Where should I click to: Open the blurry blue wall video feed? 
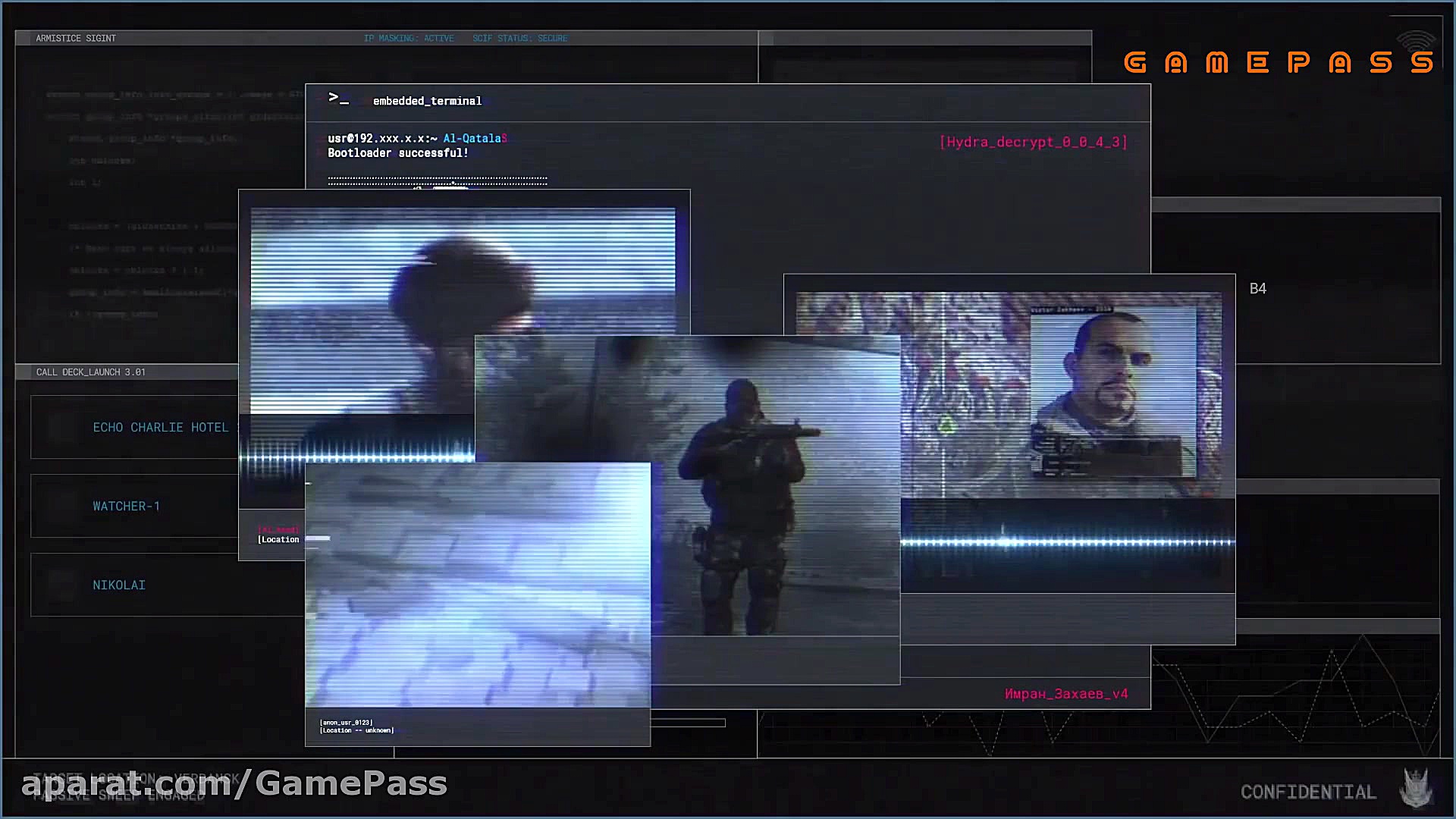coord(478,585)
